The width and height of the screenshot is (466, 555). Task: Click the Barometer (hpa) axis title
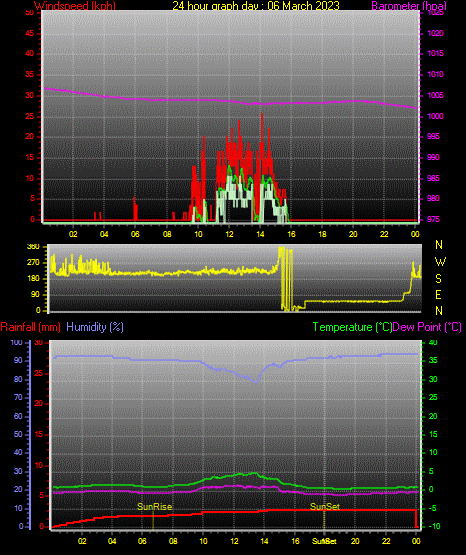[x=409, y=6]
